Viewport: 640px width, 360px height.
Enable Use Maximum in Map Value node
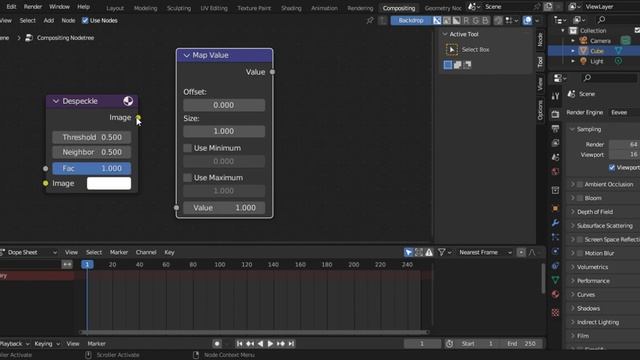[x=187, y=178]
